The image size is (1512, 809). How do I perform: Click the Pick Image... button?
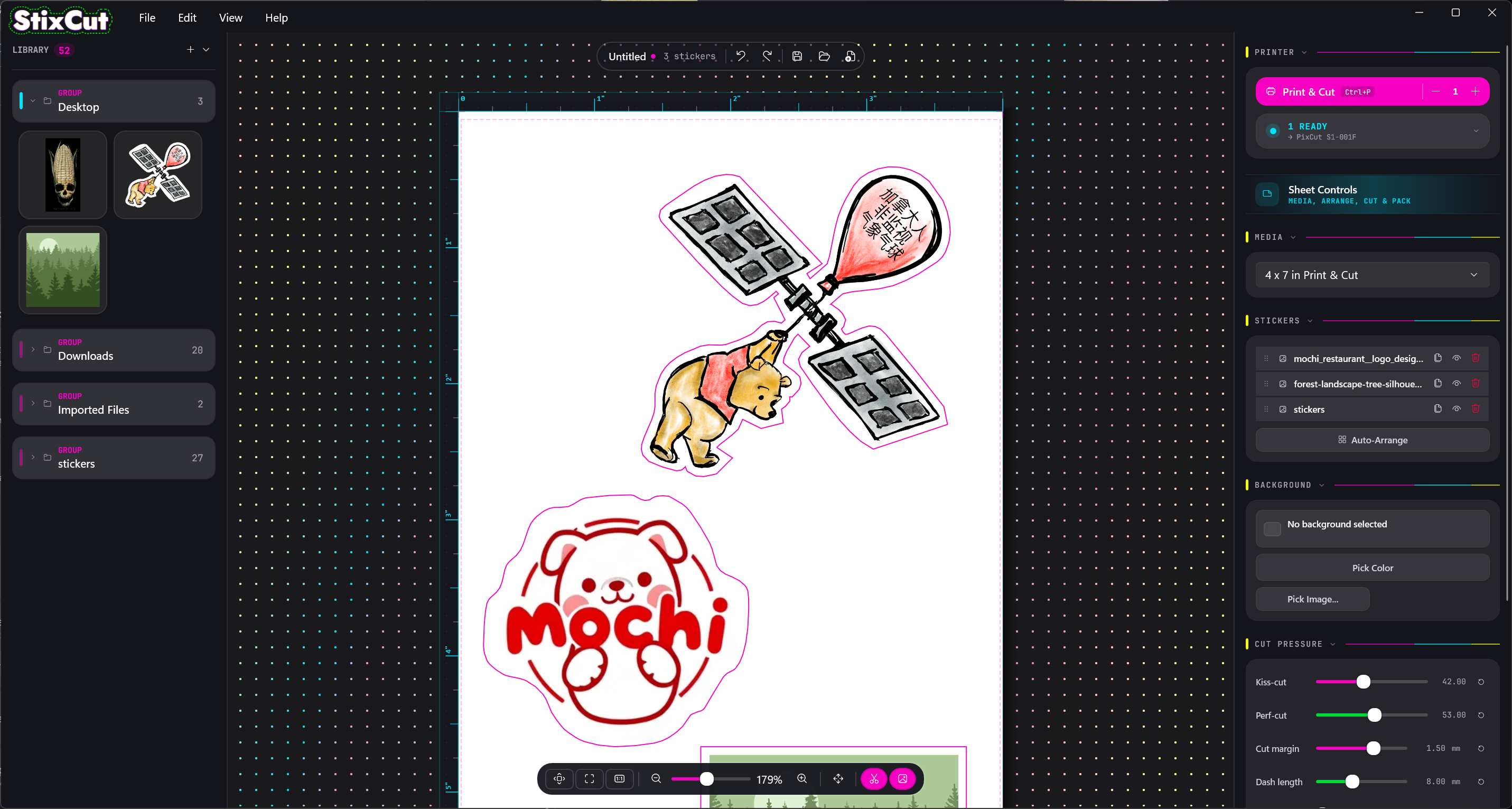pyautogui.click(x=1312, y=599)
